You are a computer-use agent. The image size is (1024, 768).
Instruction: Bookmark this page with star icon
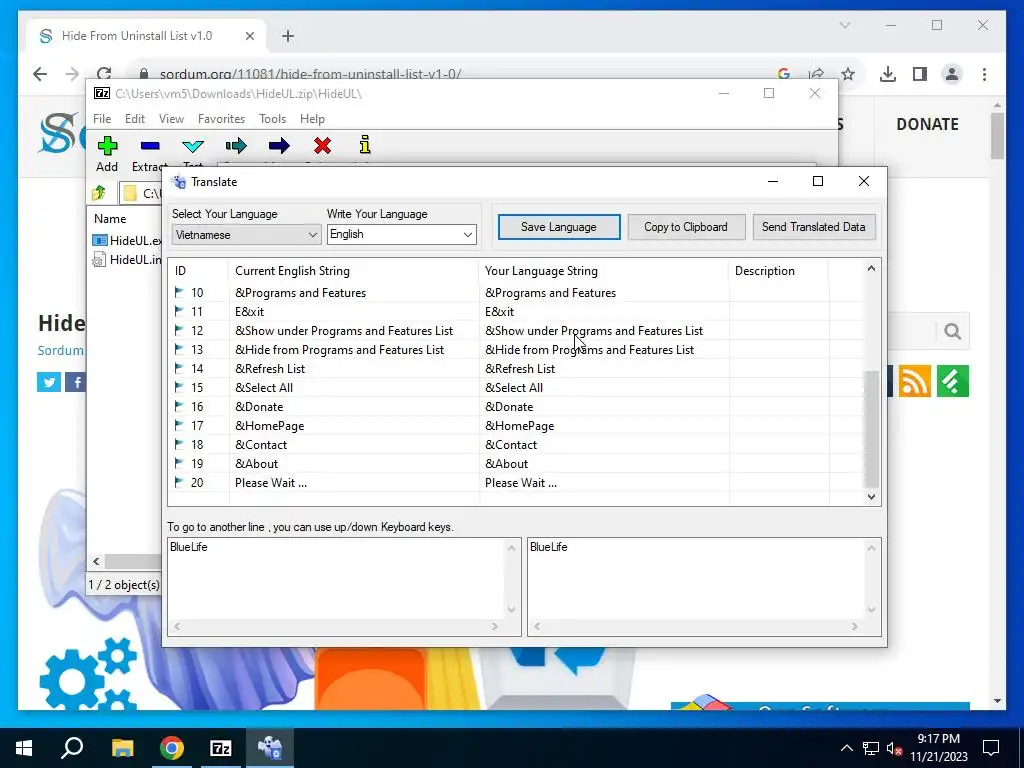[848, 74]
